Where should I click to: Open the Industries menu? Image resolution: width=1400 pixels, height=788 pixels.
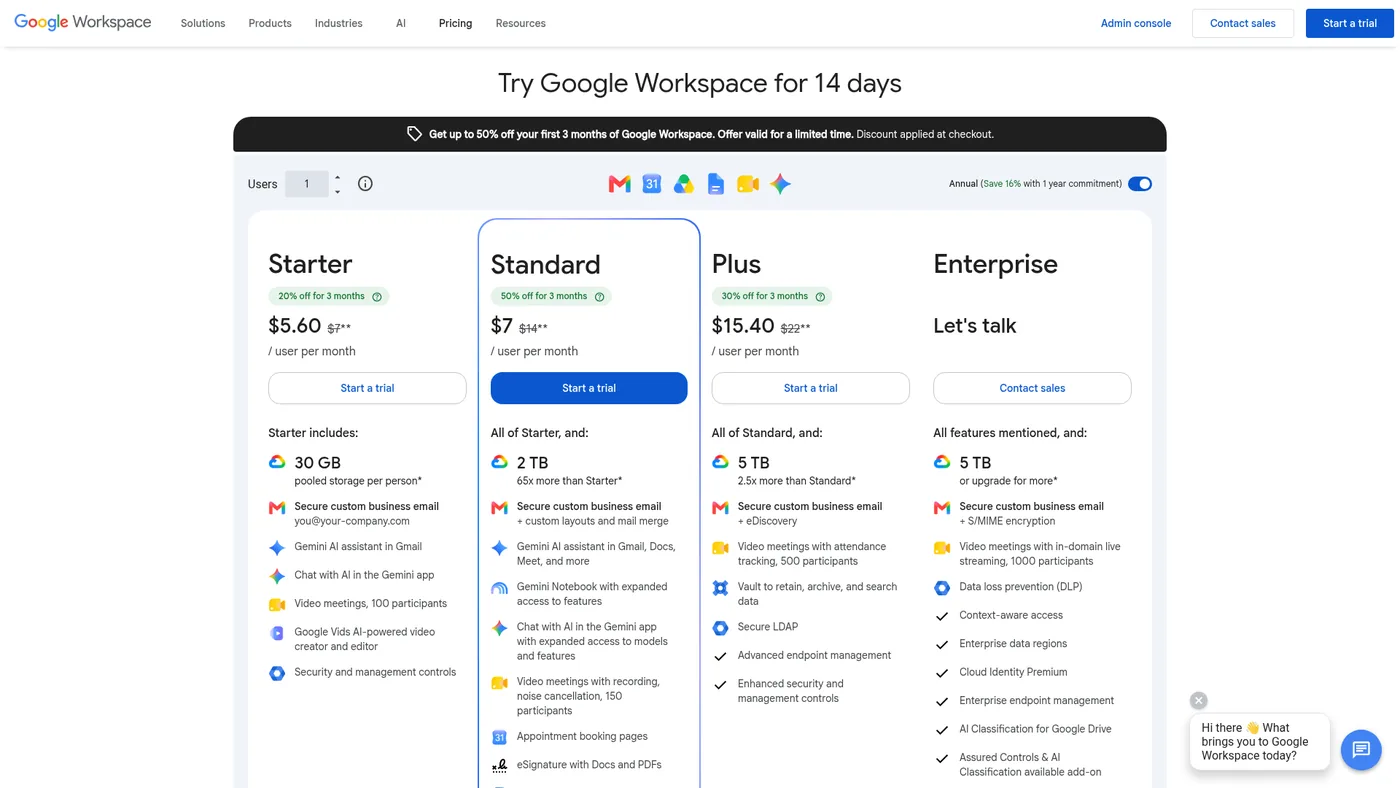339,23
